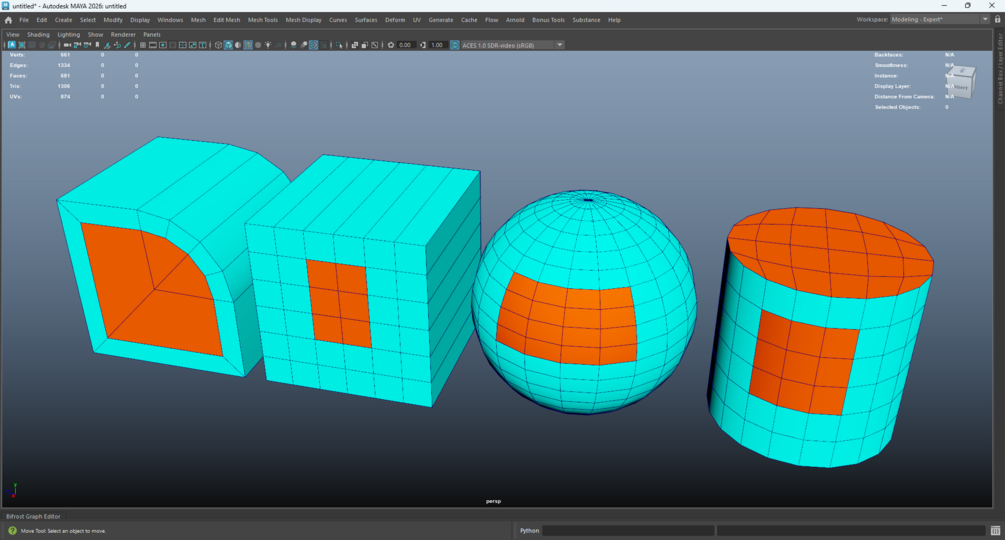Viewport: 1005px width, 540px height.
Task: Lock the workspace with the padlock icon
Action: (x=997, y=19)
